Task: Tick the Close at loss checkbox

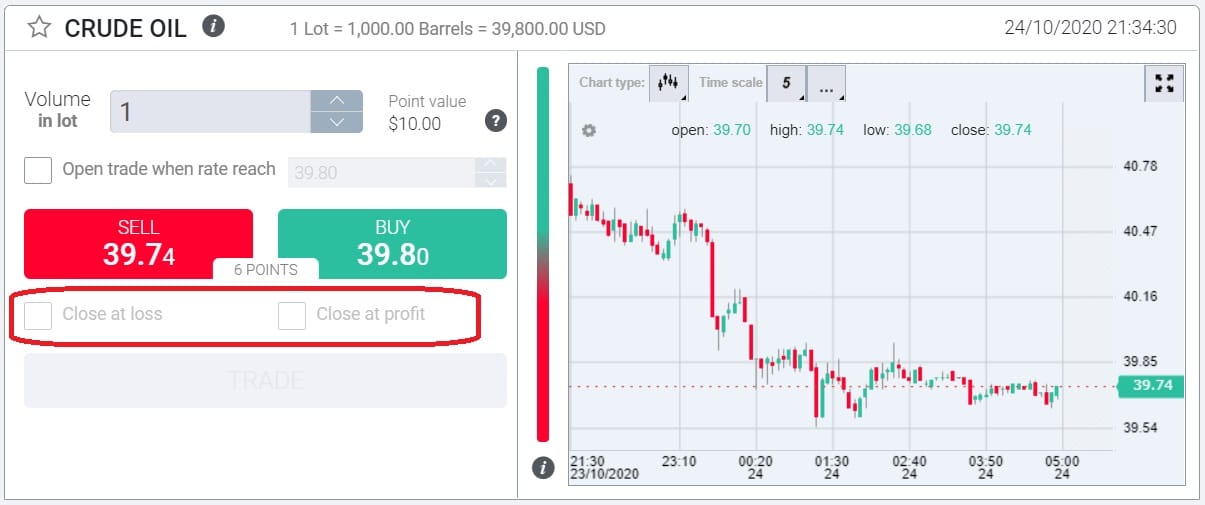Action: pyautogui.click(x=38, y=315)
